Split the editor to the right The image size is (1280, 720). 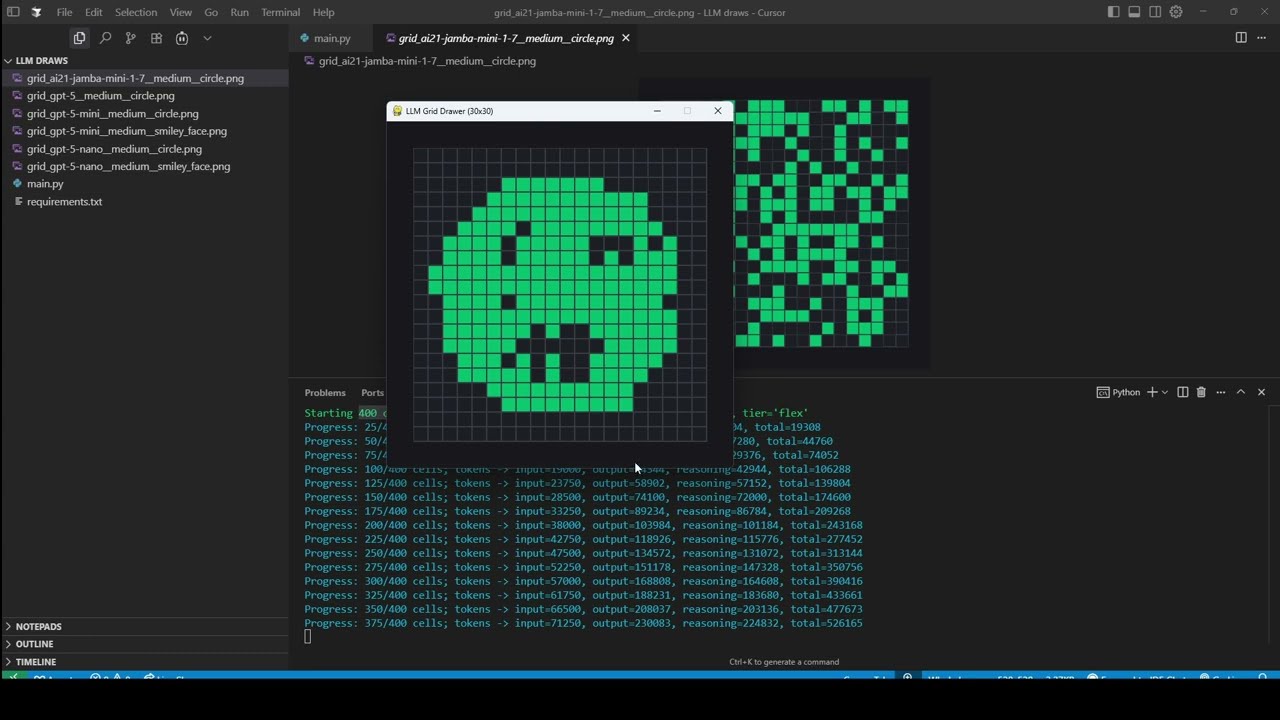[x=1241, y=38]
